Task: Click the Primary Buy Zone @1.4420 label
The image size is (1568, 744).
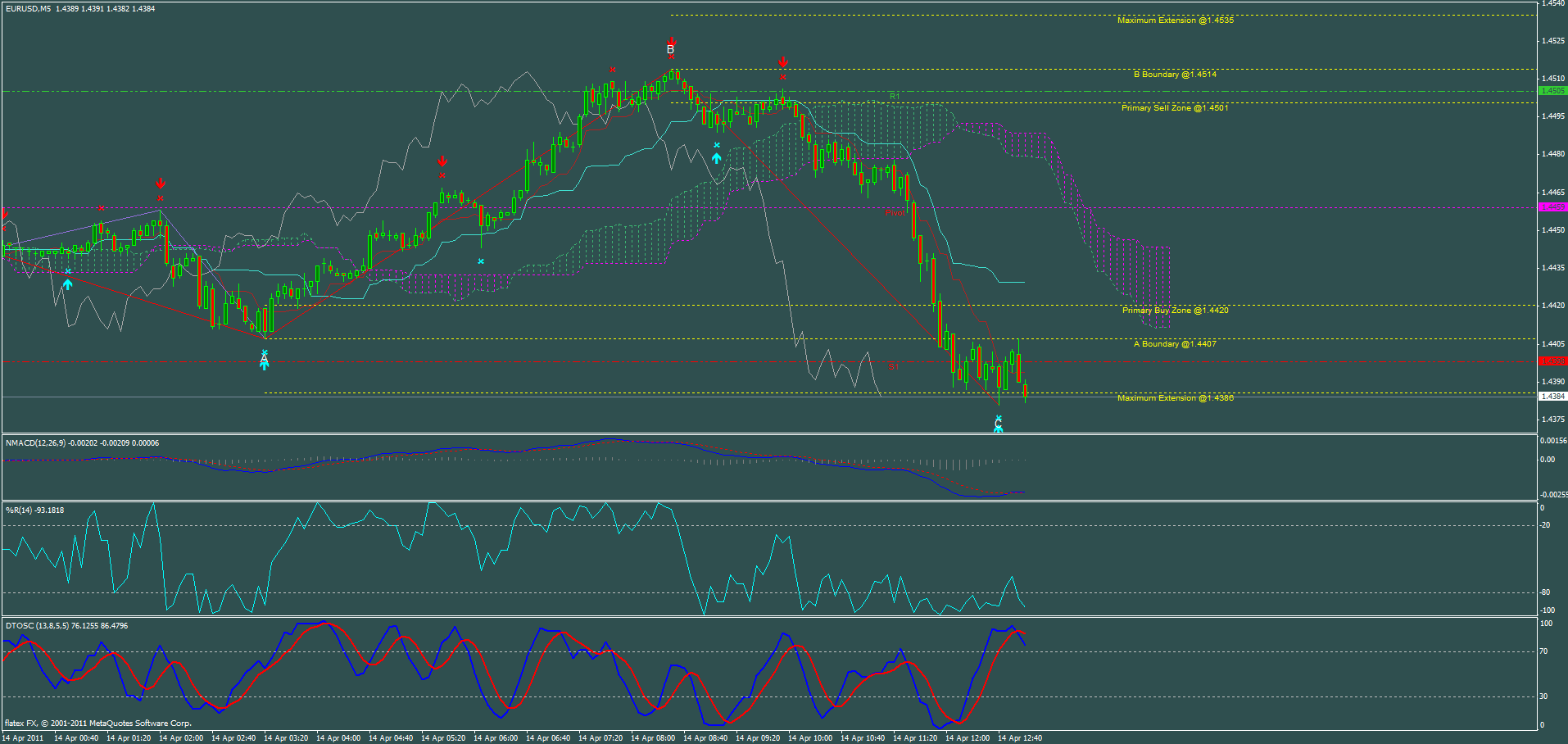Action: pos(1175,311)
